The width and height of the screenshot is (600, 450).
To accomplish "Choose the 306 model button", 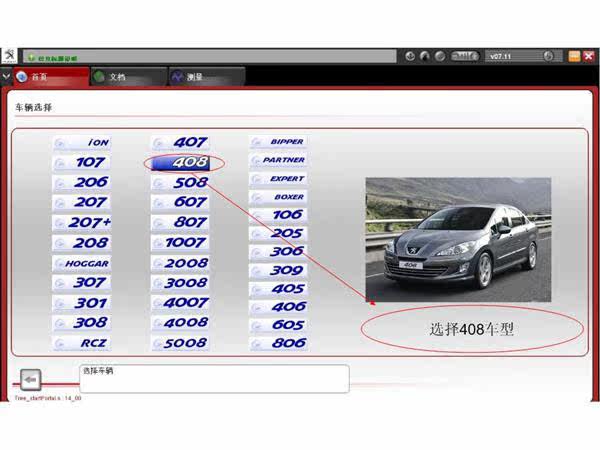I will click(278, 252).
